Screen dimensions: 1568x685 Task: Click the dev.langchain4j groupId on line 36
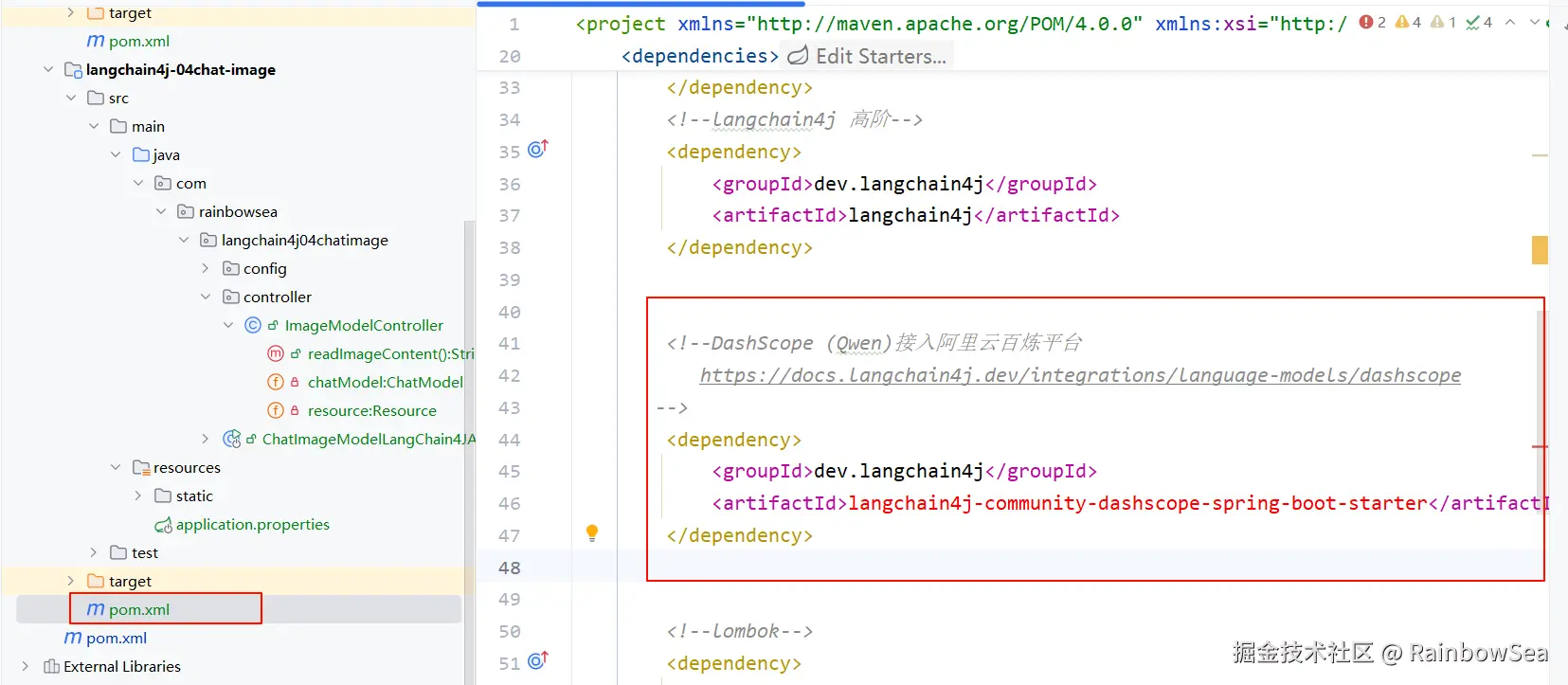[x=899, y=184]
